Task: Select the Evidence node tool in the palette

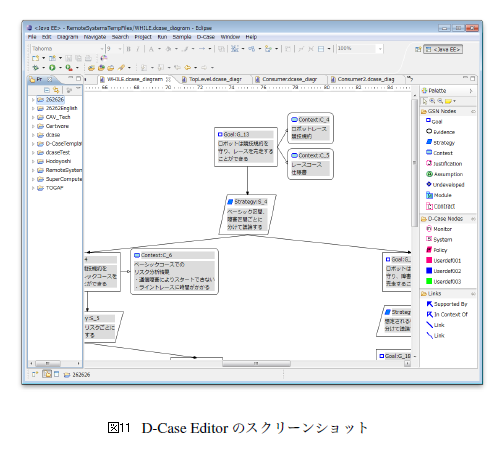Action: coord(440,132)
